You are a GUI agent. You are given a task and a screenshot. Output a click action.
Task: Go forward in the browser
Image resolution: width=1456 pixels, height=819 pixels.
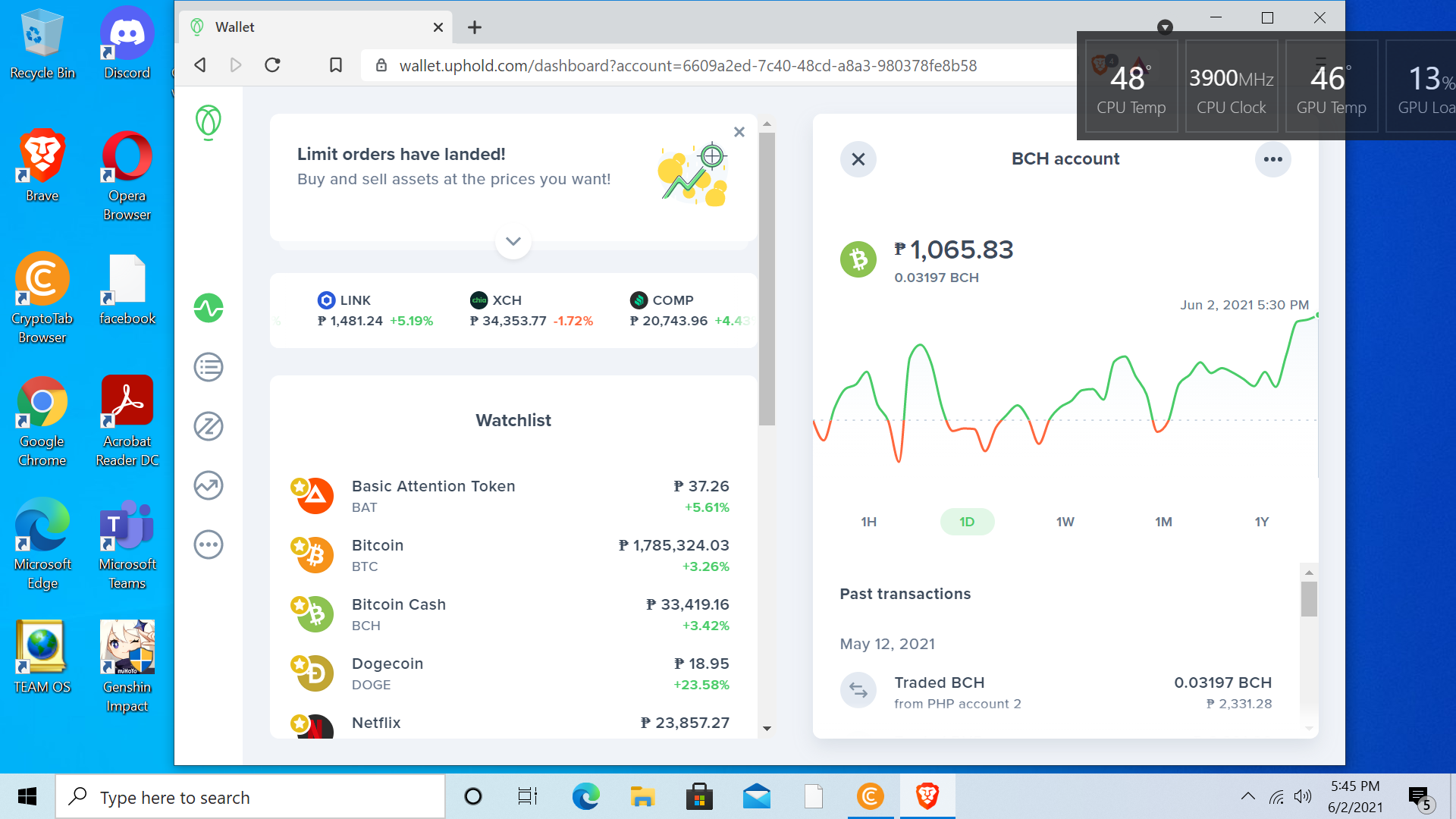(x=236, y=65)
